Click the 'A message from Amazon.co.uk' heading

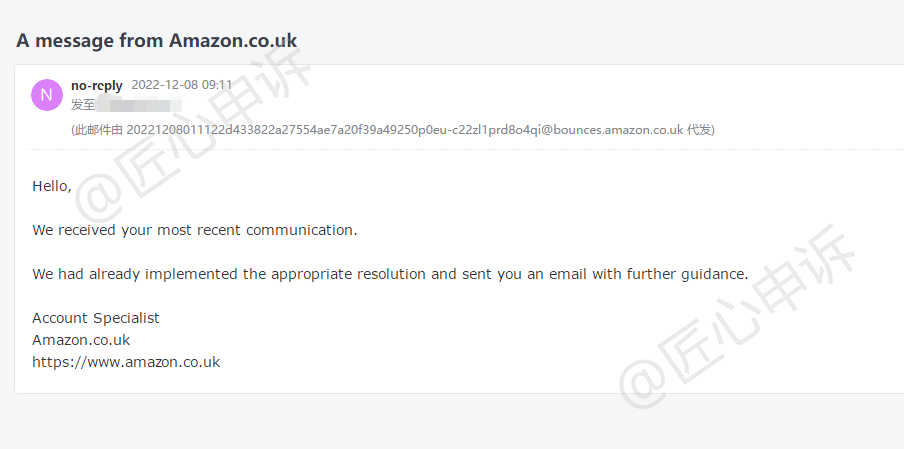pos(156,40)
